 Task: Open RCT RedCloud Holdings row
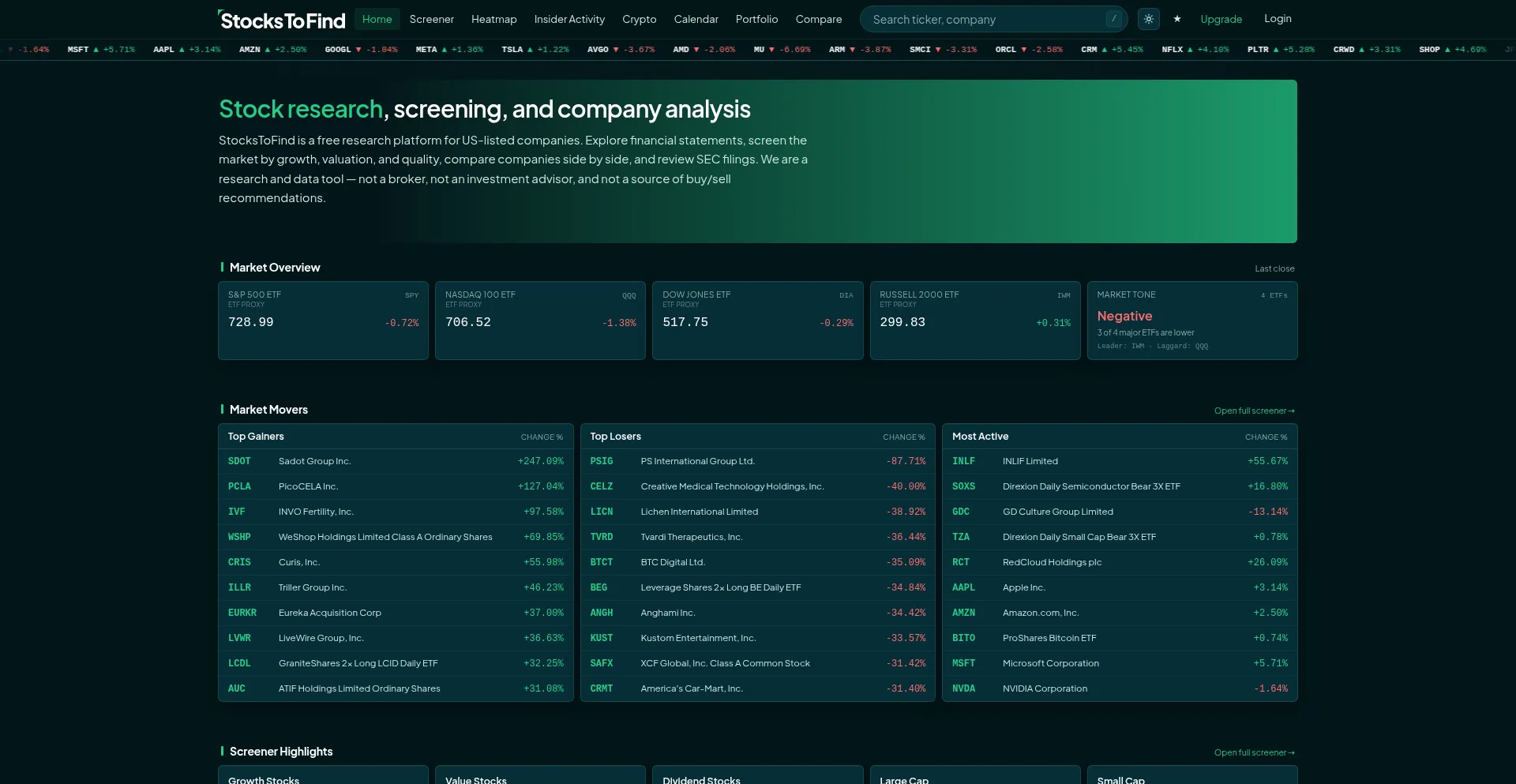tap(1120, 562)
